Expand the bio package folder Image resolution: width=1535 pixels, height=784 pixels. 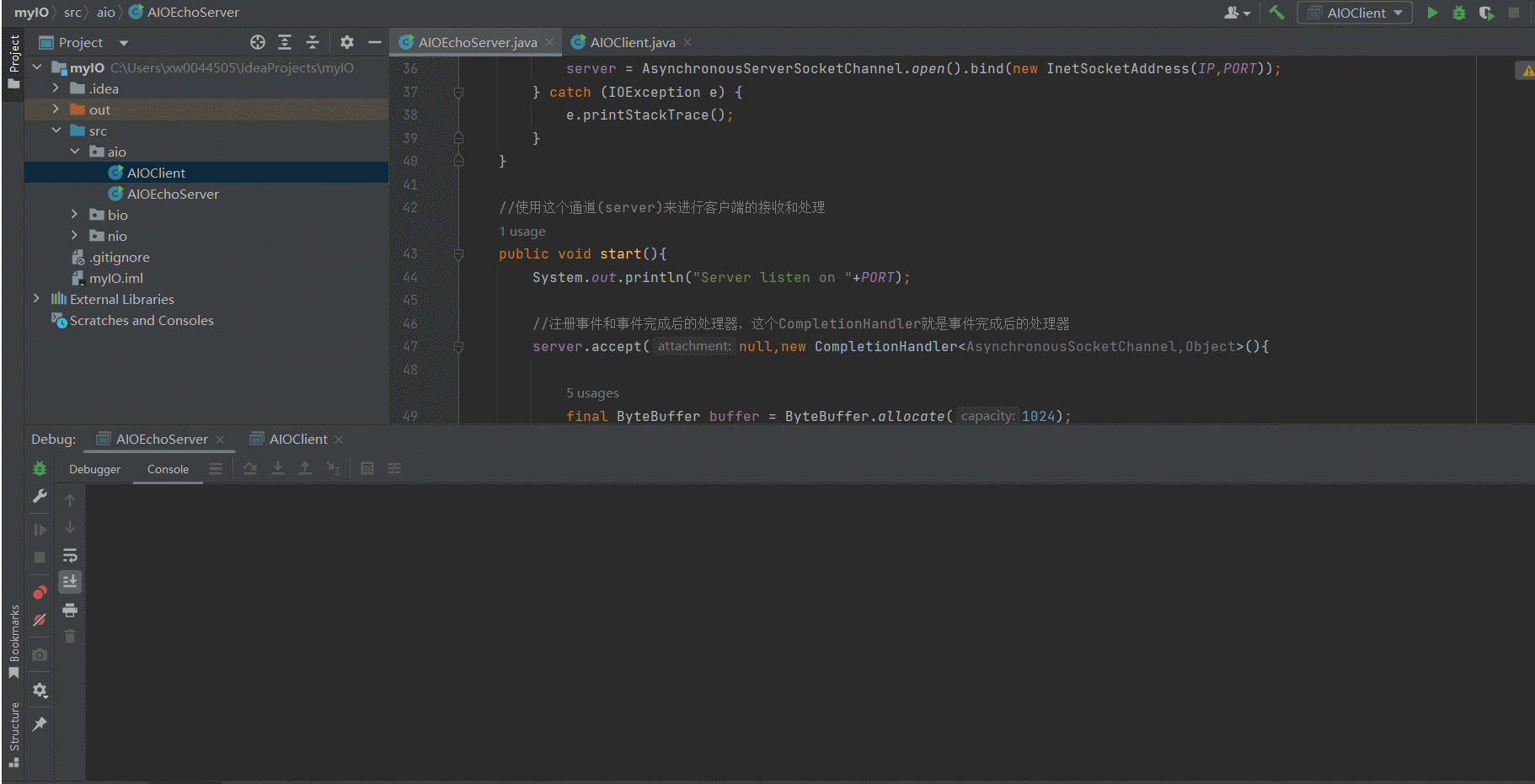tap(74, 215)
